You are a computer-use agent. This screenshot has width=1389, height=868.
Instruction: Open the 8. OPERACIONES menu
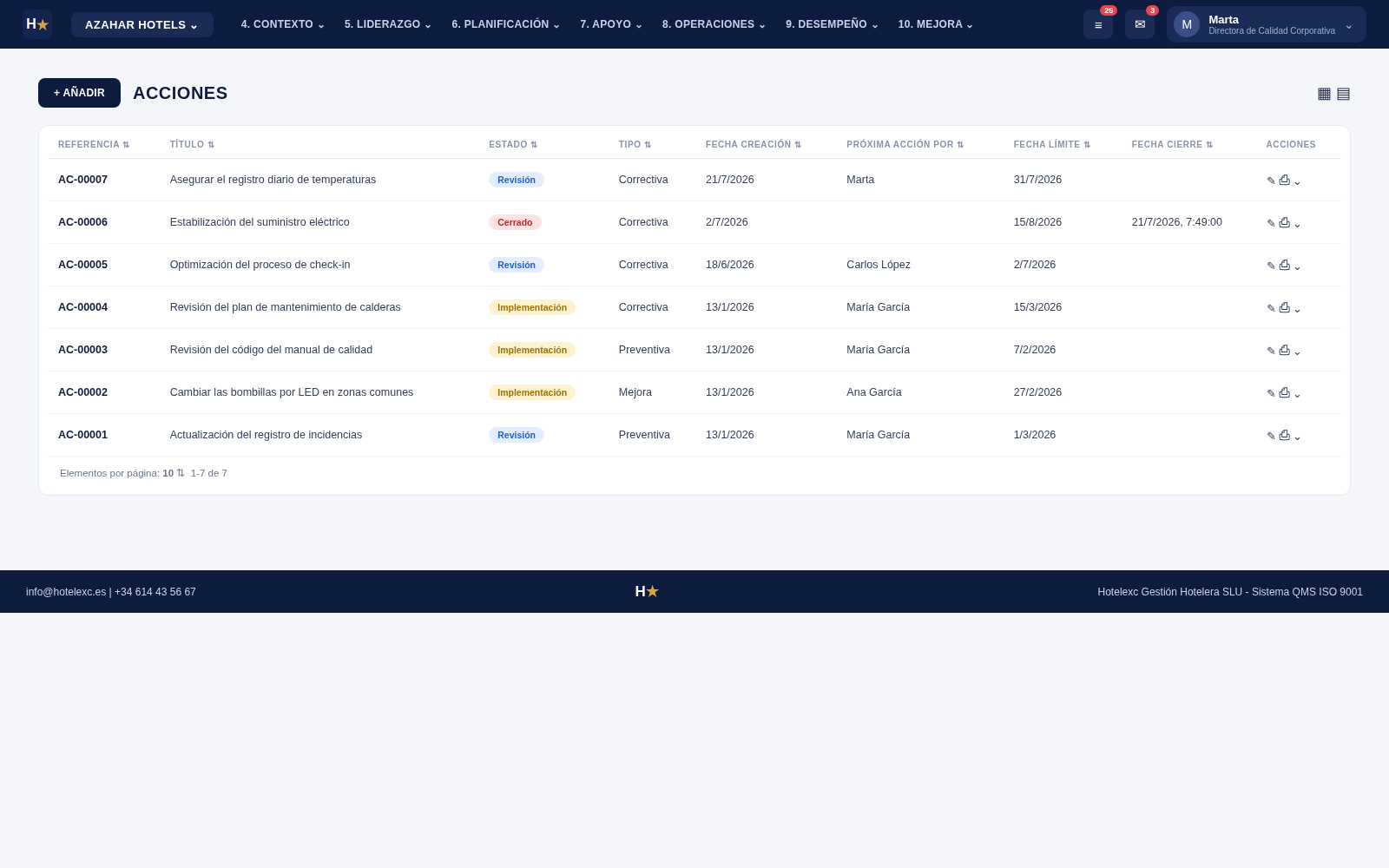pyautogui.click(x=714, y=24)
